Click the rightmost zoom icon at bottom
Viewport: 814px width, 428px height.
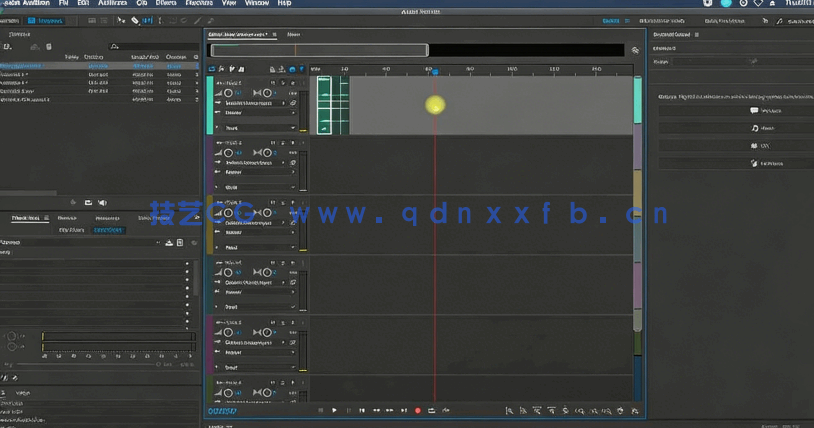[x=634, y=410]
